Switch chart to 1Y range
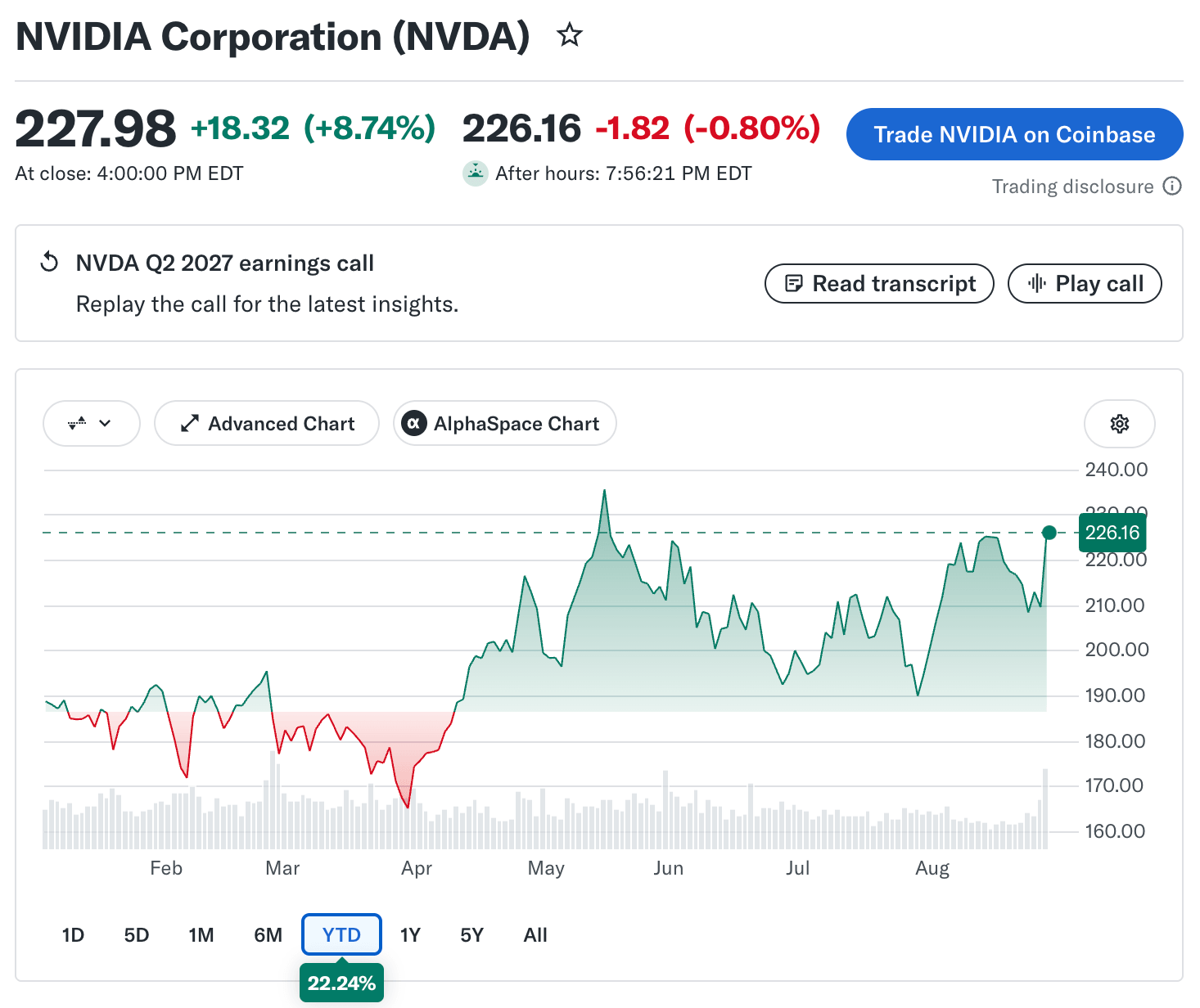The image size is (1200, 1008). click(x=410, y=935)
